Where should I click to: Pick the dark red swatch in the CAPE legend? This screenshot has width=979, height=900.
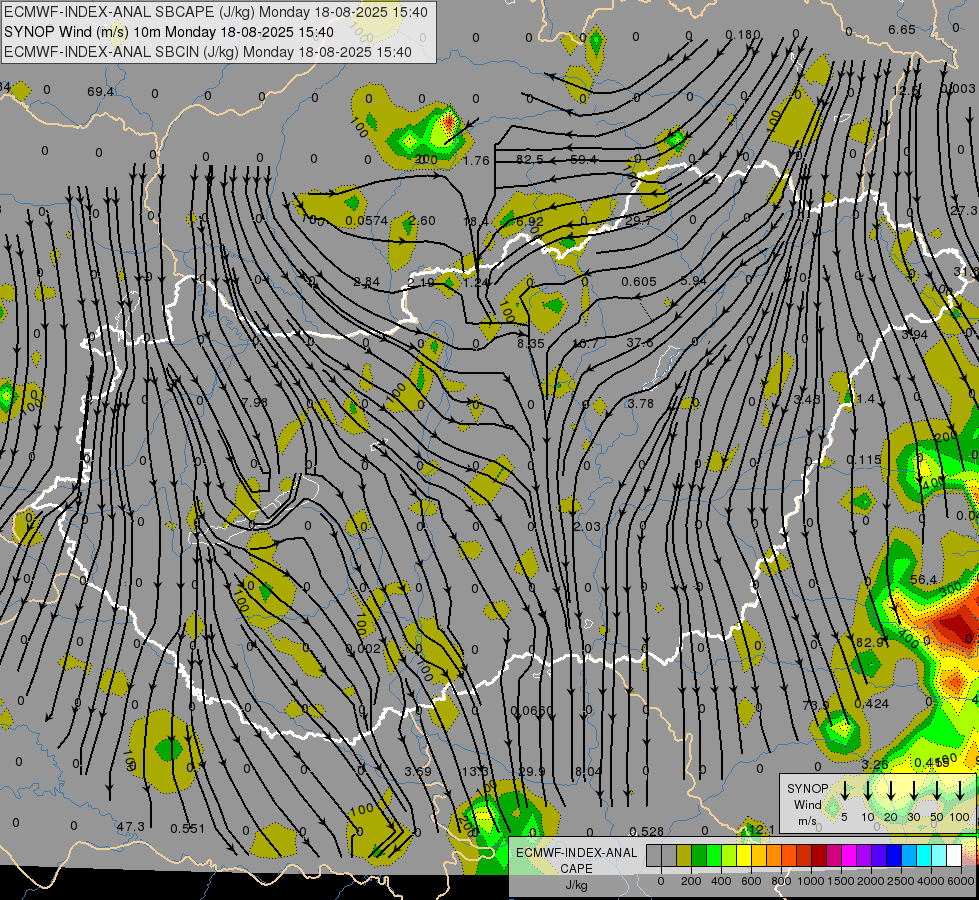[819, 856]
